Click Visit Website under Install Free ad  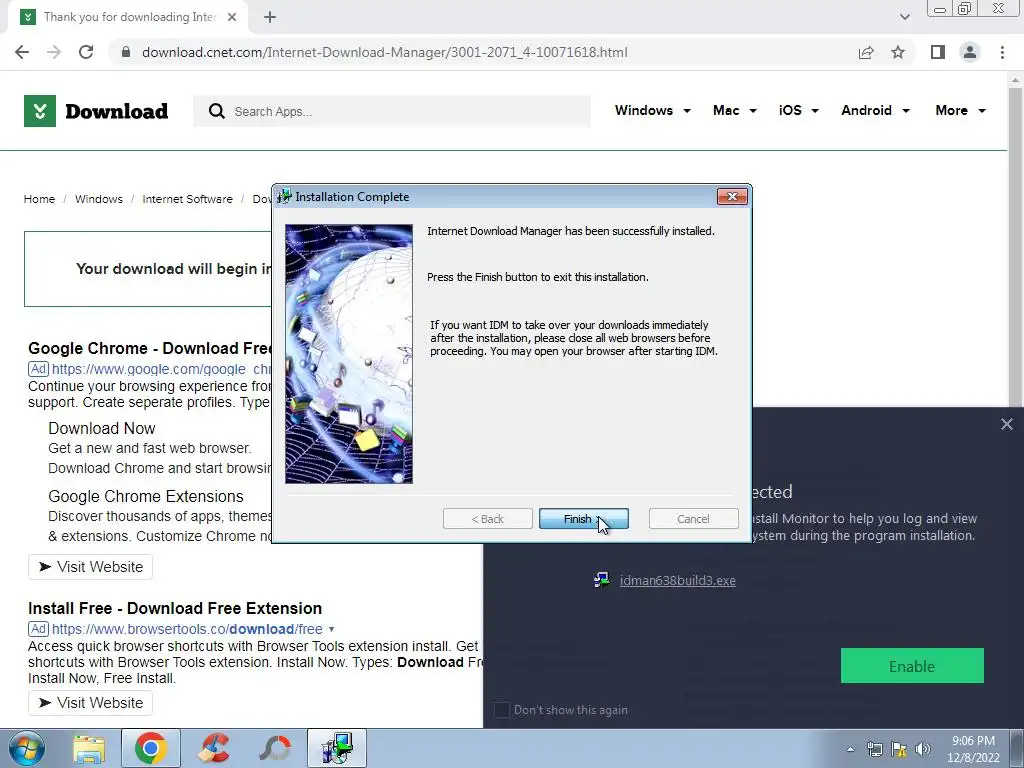click(90, 703)
